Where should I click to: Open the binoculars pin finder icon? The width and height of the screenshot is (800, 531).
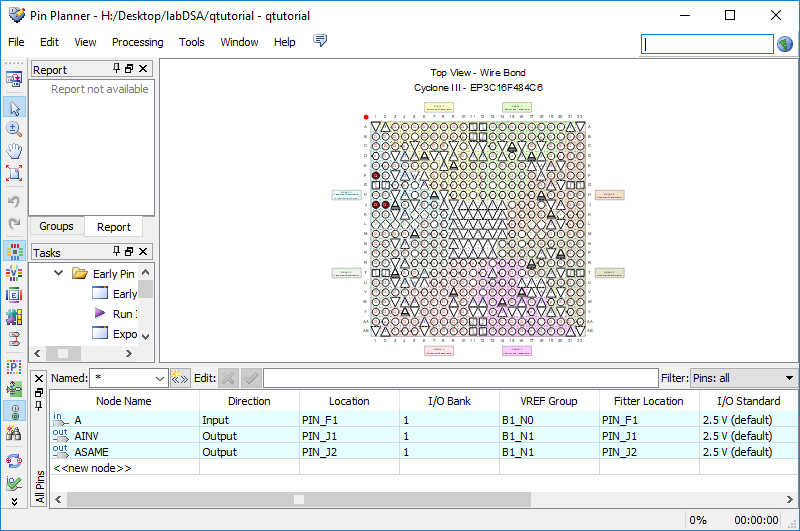(14, 433)
